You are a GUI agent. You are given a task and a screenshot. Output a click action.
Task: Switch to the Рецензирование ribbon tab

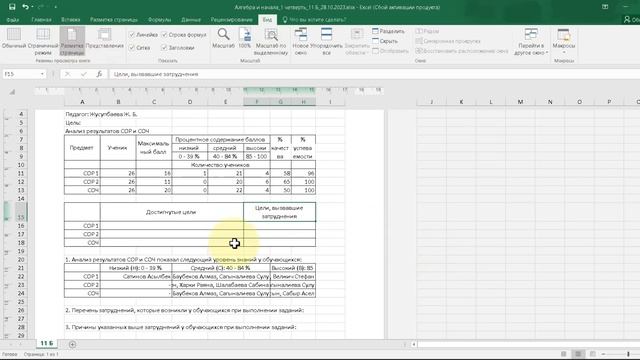coord(231,20)
